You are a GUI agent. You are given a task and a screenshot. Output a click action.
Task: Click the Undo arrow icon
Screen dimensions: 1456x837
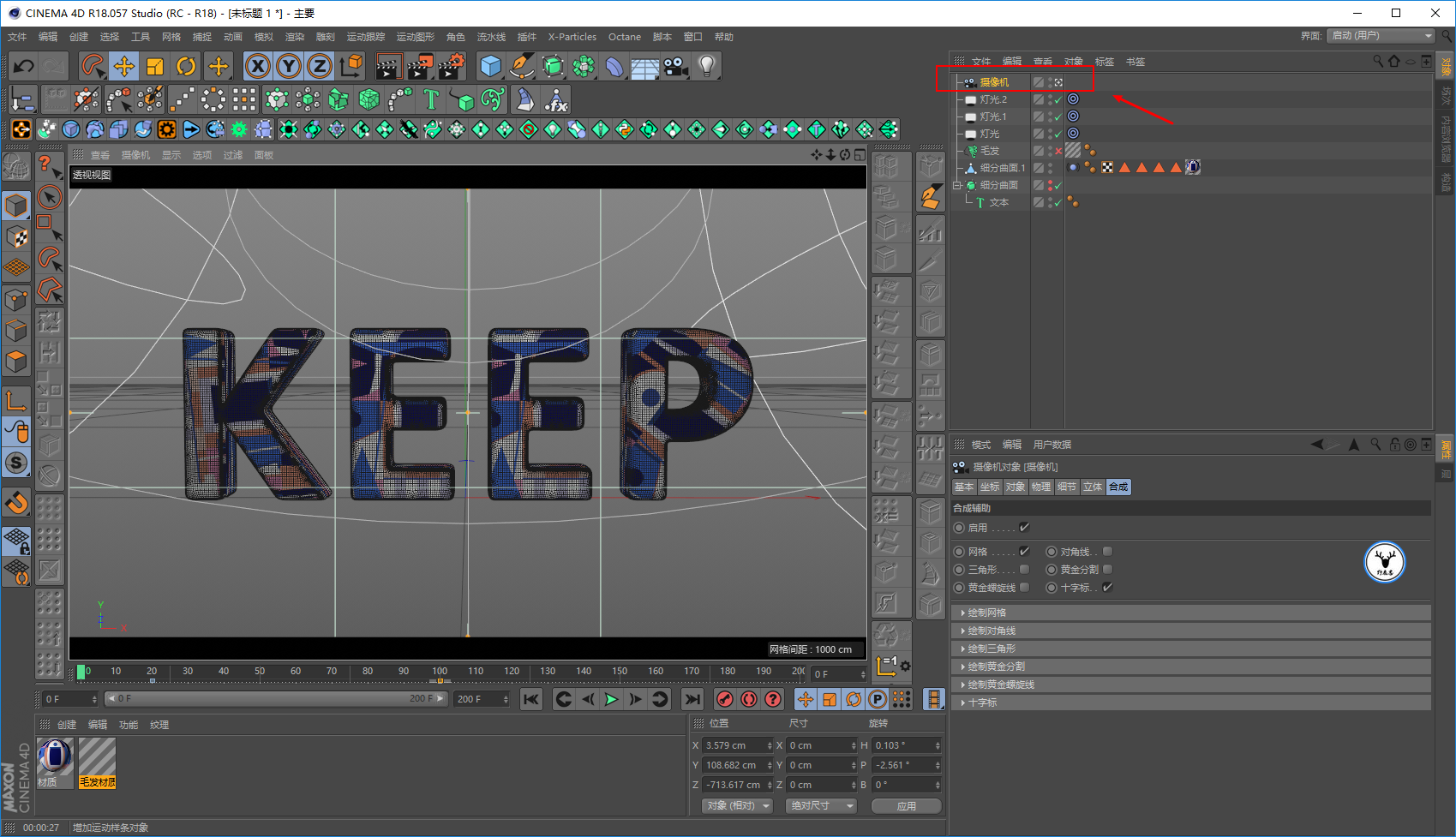24,66
